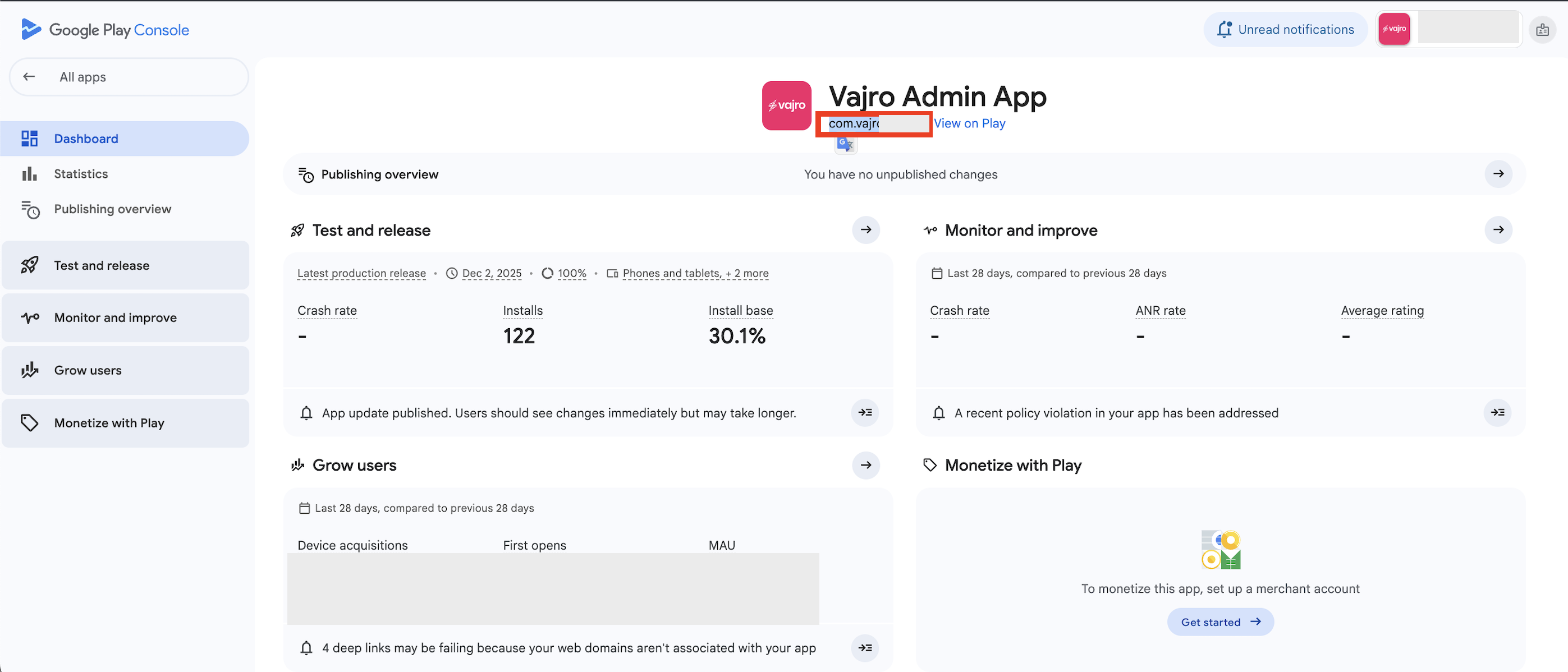This screenshot has width=1568, height=672.
Task: Open Monitor and improve card arrow
Action: [1498, 230]
